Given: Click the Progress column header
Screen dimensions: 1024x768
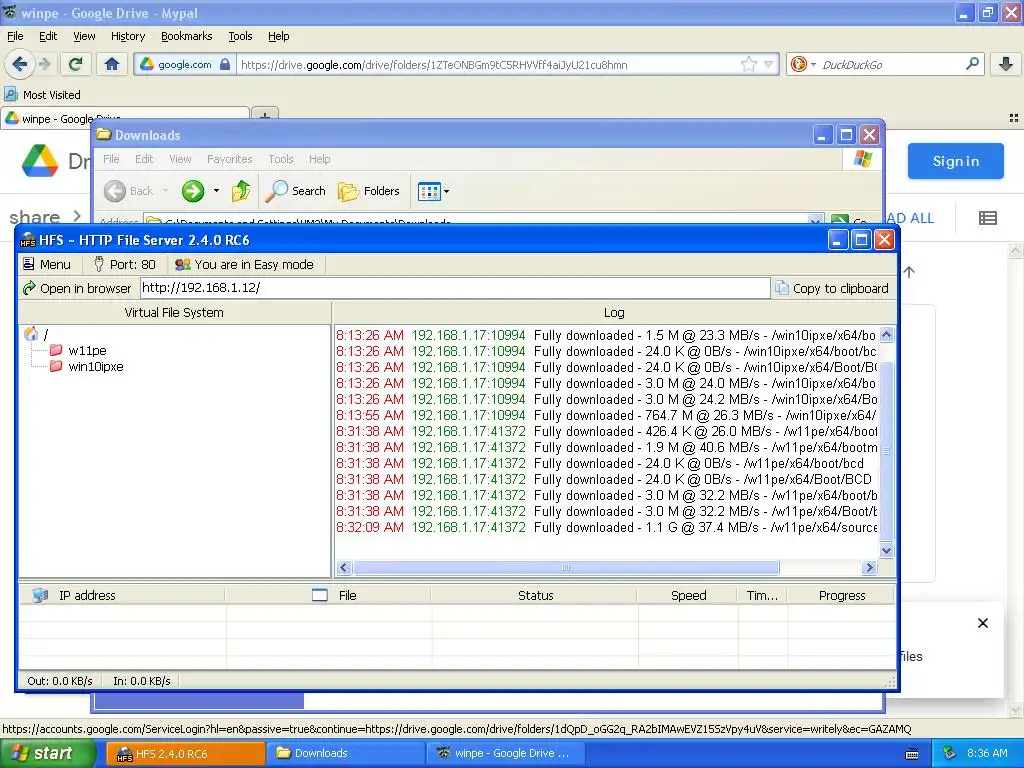Looking at the screenshot, I should (841, 596).
